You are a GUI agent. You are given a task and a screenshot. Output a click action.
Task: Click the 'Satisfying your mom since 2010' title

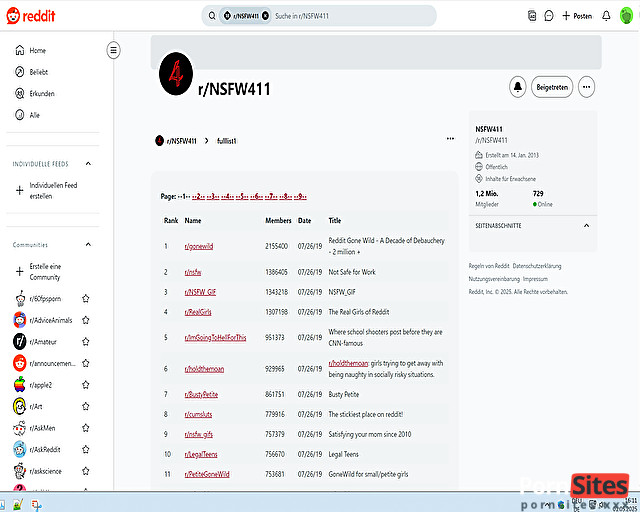tap(370, 434)
